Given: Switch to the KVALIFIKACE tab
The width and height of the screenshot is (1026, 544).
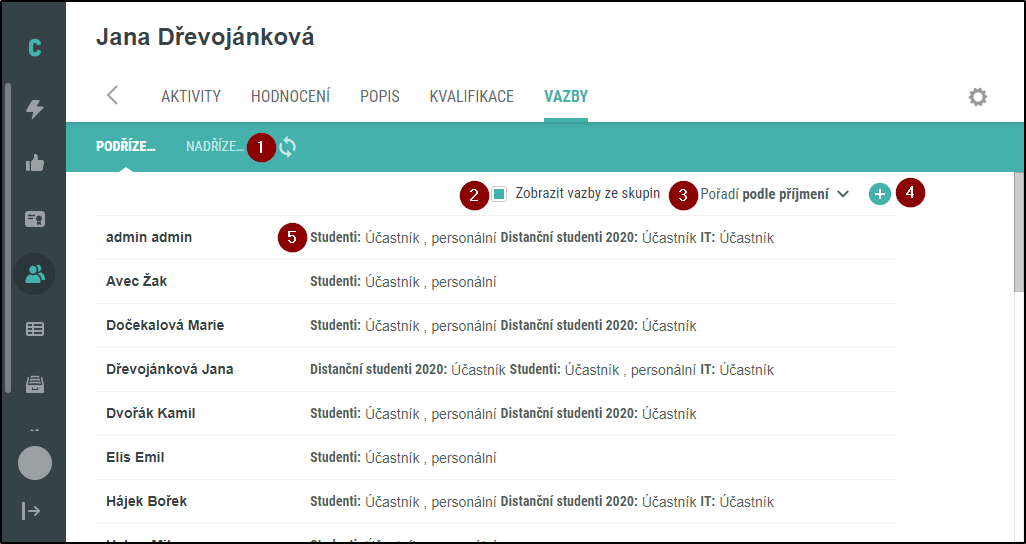Looking at the screenshot, I should tap(472, 97).
